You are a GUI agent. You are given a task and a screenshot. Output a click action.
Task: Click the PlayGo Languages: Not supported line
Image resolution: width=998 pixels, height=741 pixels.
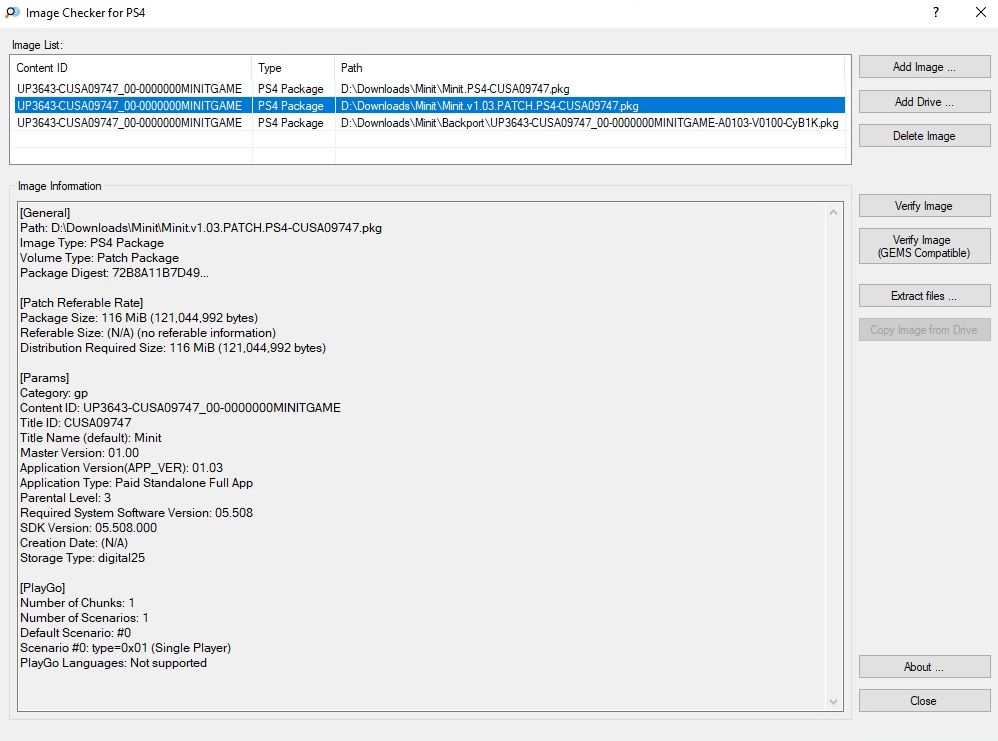click(113, 663)
